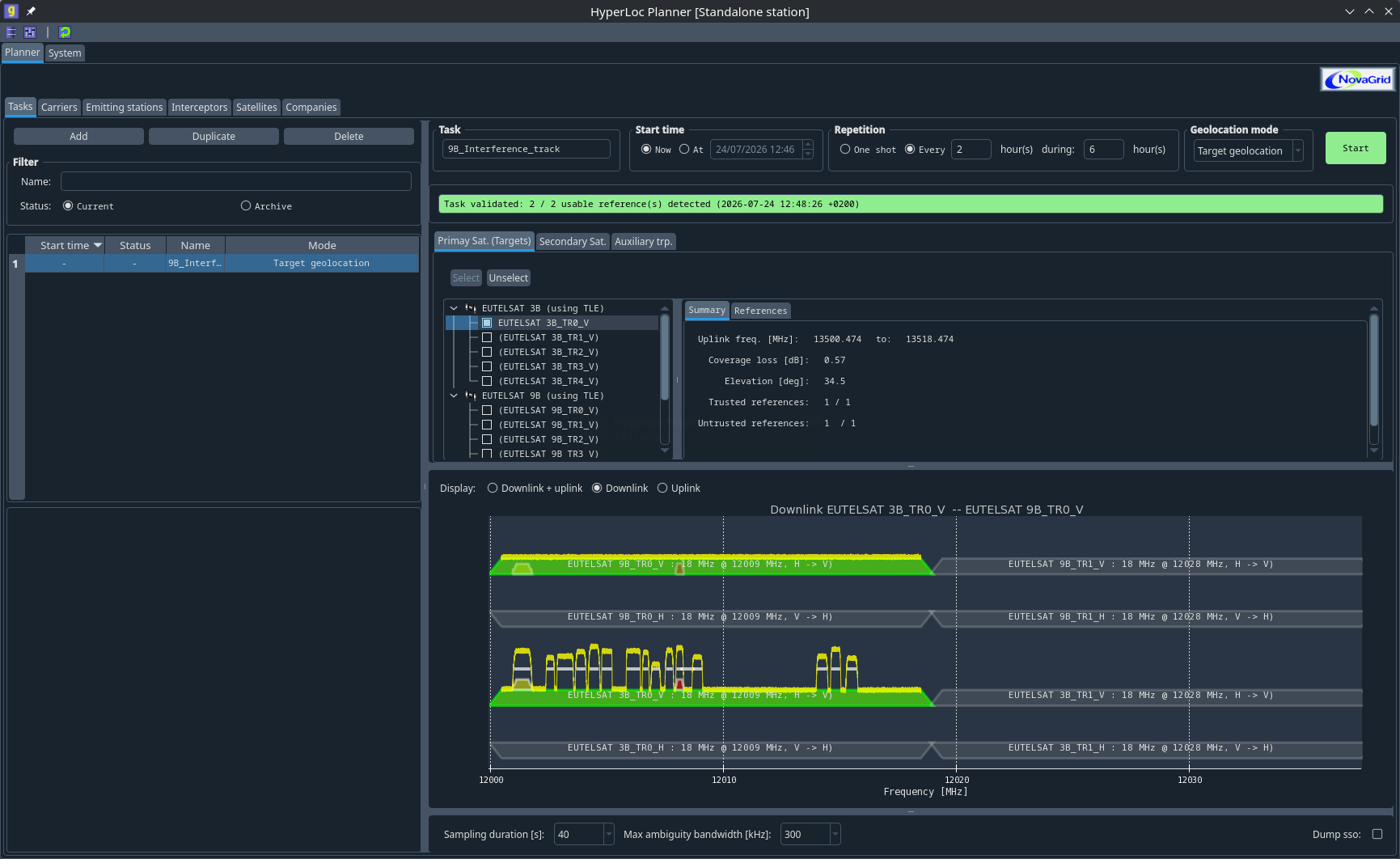Image resolution: width=1400 pixels, height=868 pixels.
Task: Click the during hours field showing 6
Action: click(x=1104, y=149)
